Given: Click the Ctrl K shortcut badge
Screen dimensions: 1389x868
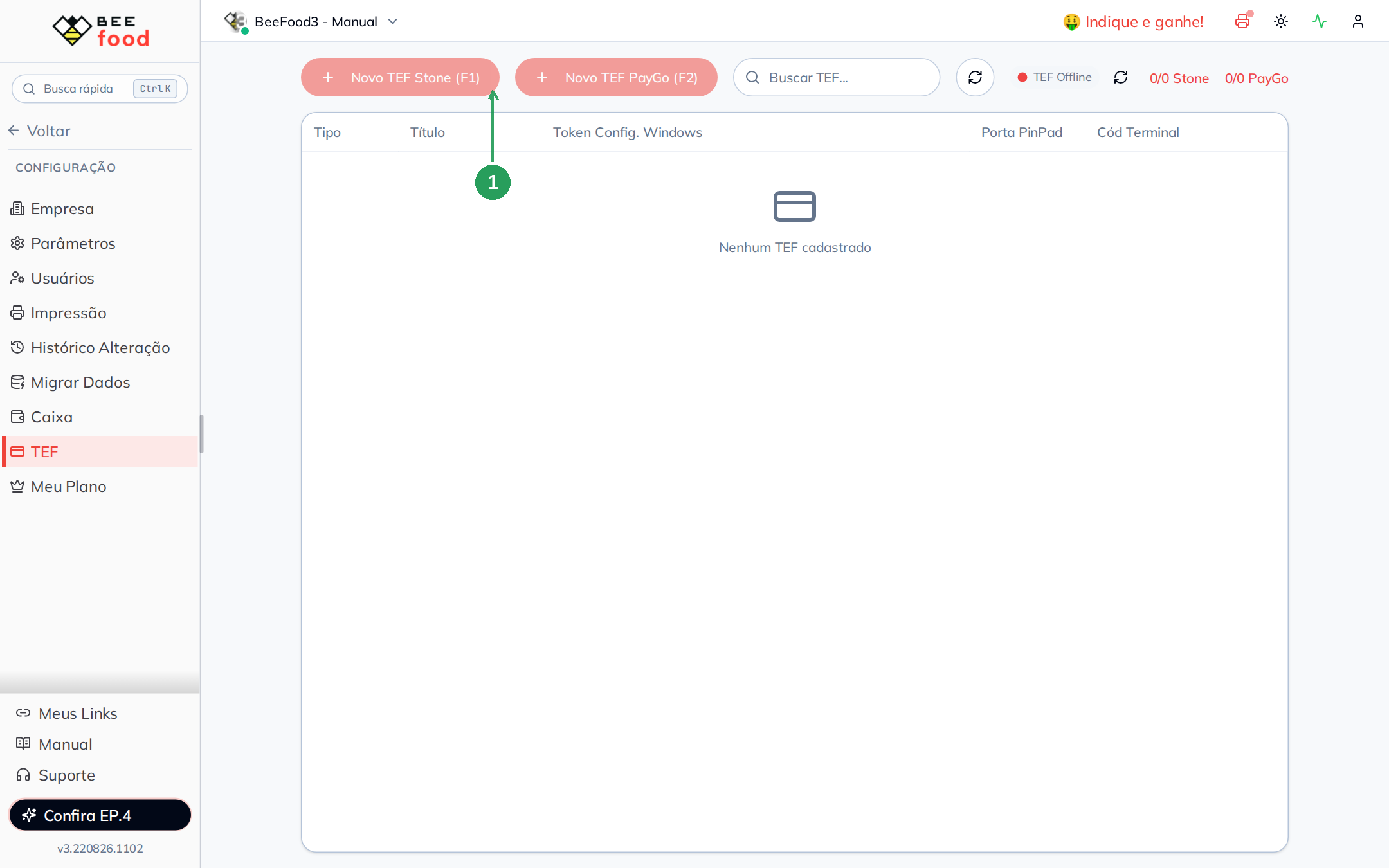Looking at the screenshot, I should 155,89.
